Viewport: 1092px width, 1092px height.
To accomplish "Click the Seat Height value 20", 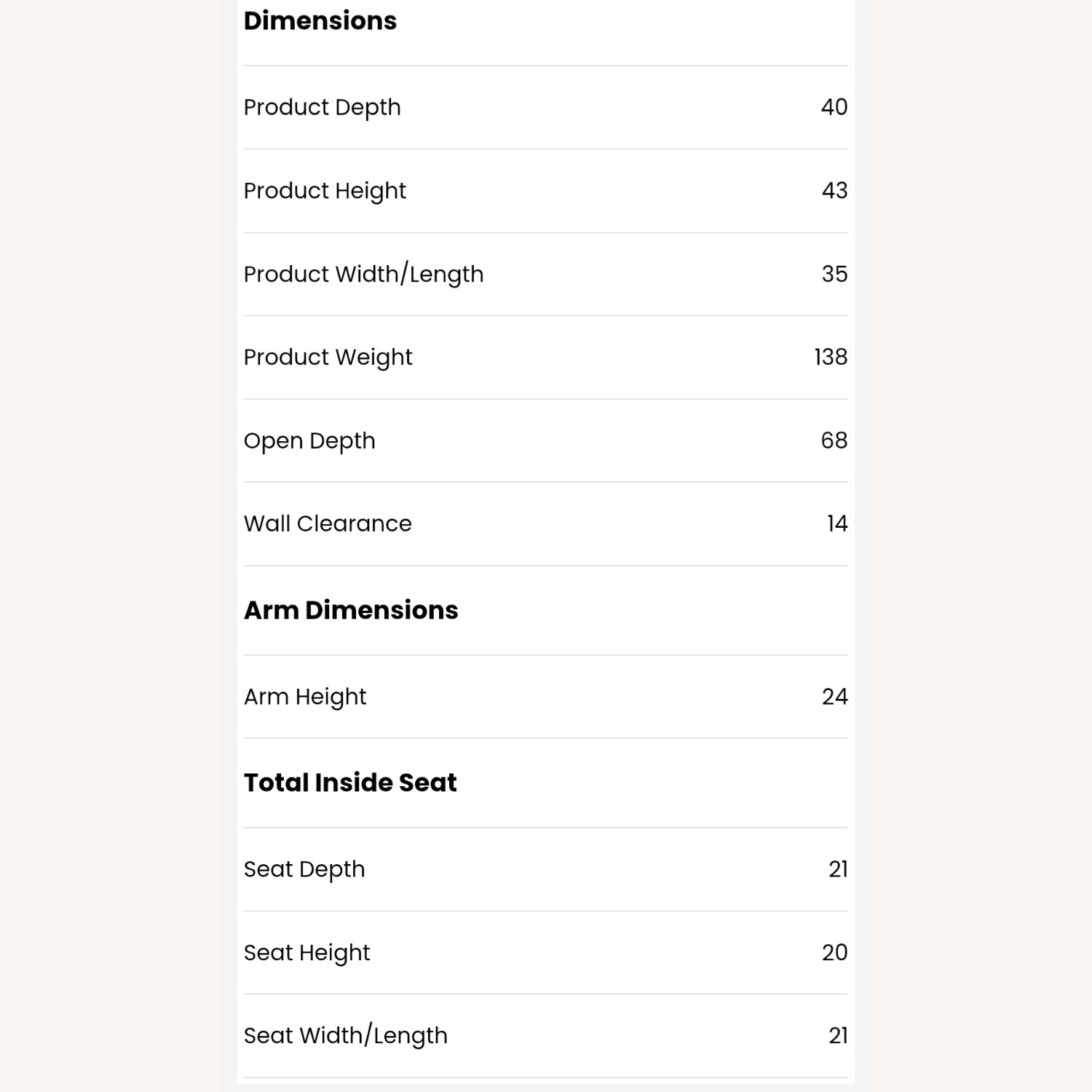I will click(834, 953).
